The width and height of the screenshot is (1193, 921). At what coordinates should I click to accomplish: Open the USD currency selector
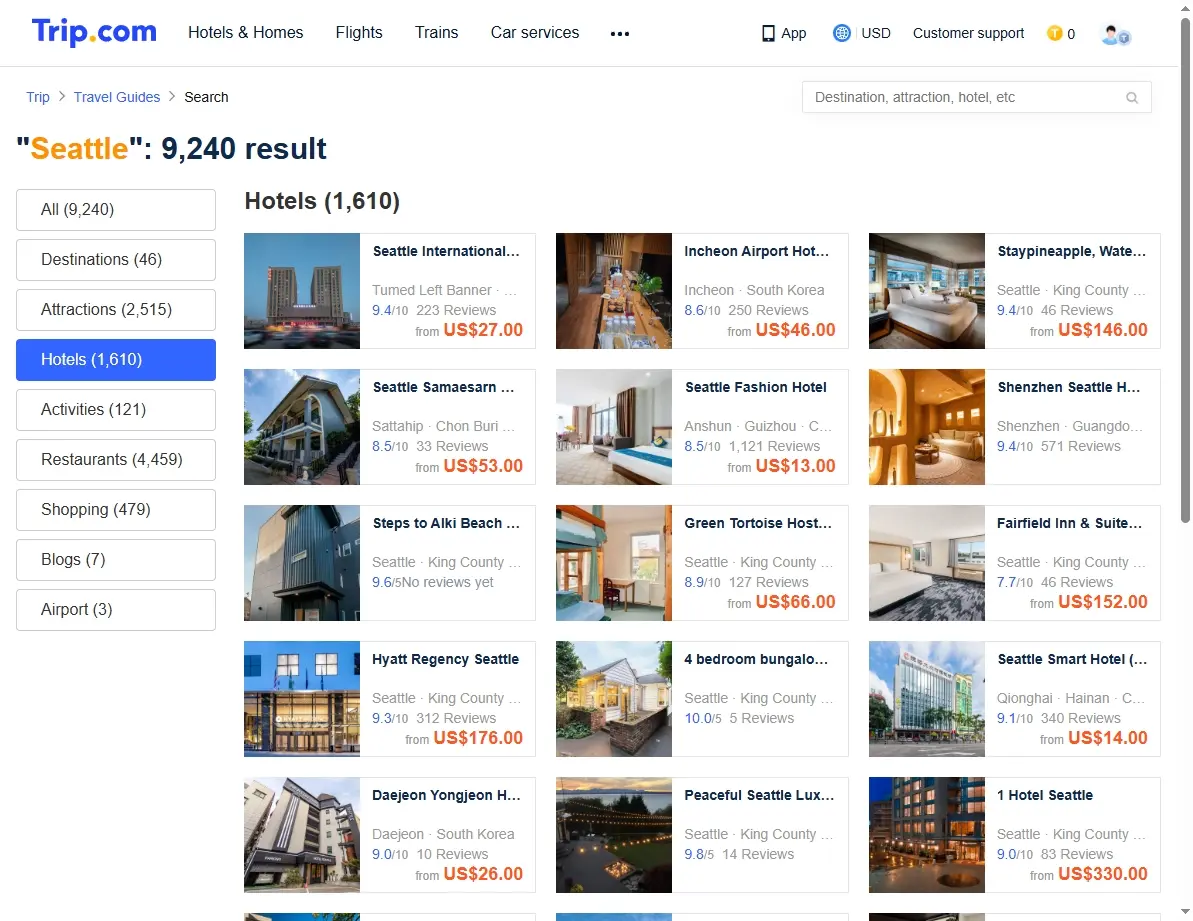click(876, 33)
